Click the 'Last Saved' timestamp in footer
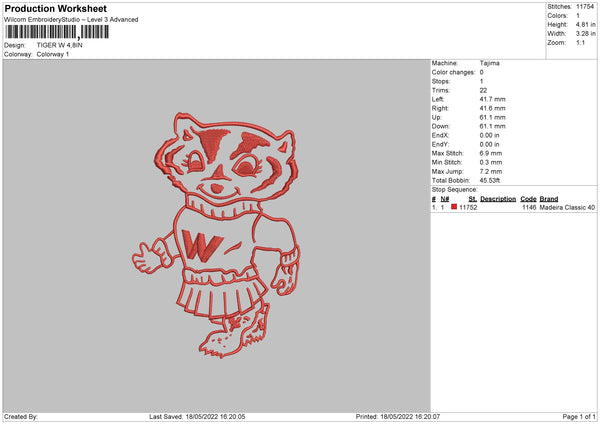 [197, 417]
